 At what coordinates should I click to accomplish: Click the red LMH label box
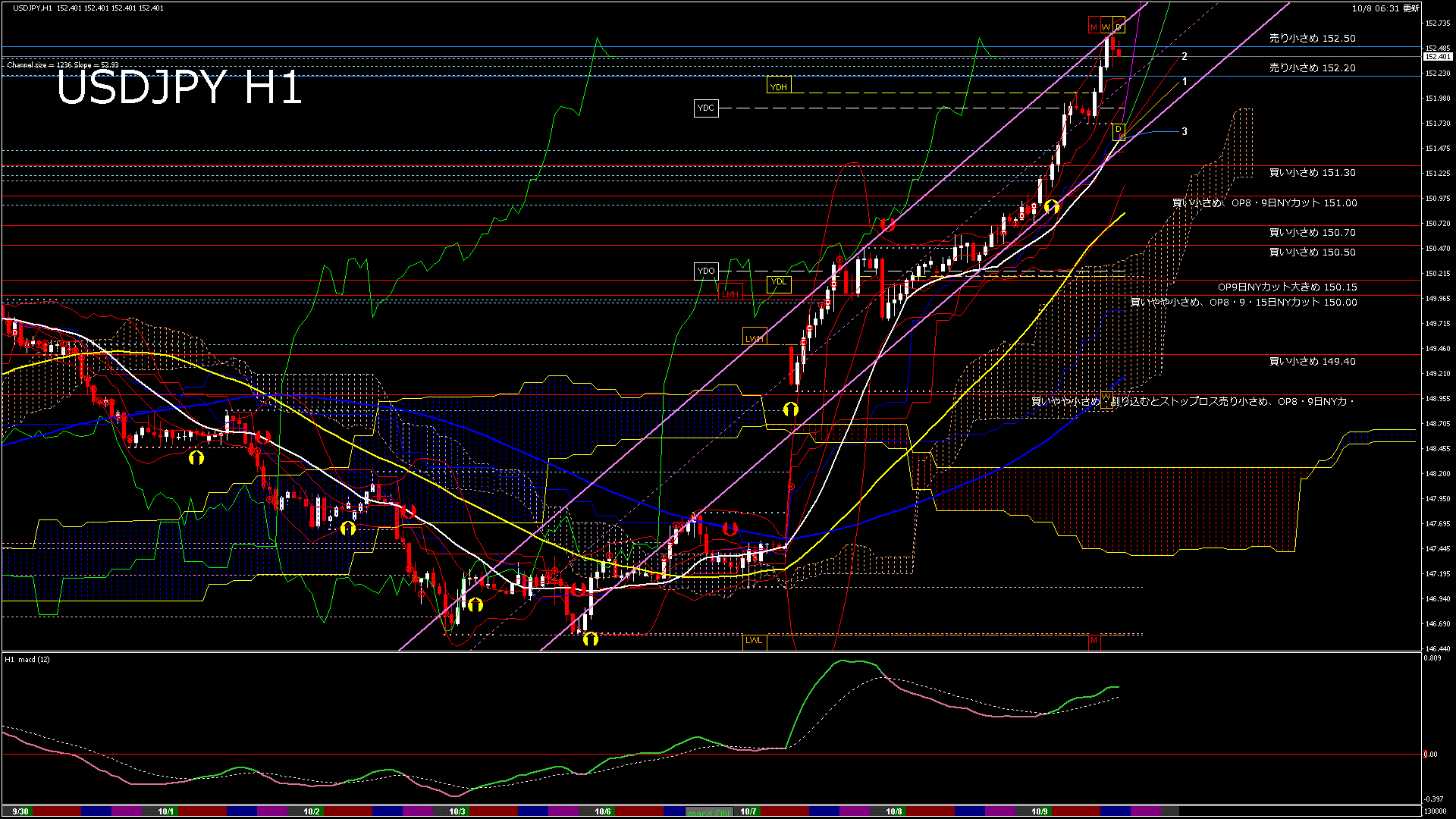pos(730,293)
